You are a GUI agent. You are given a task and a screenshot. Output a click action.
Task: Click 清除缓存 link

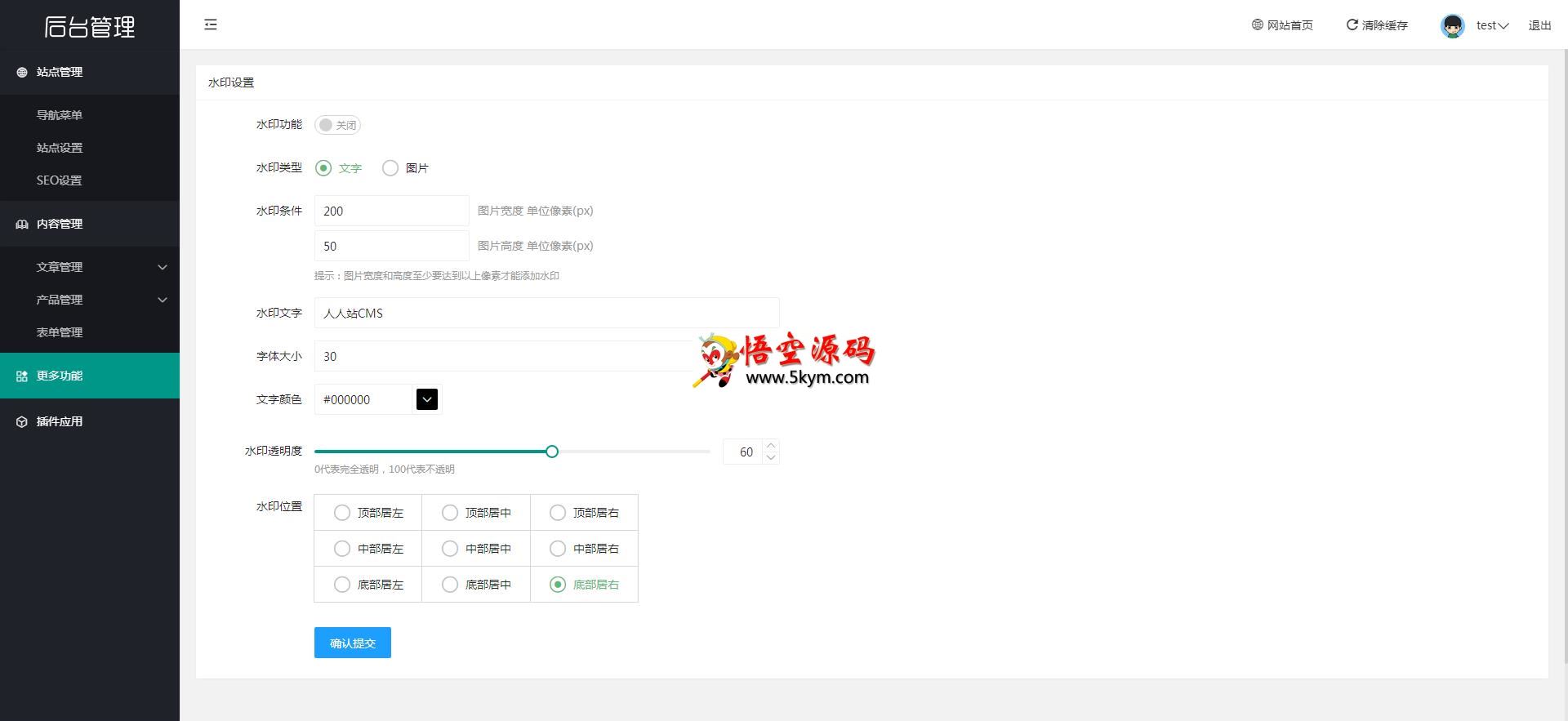click(x=1377, y=25)
